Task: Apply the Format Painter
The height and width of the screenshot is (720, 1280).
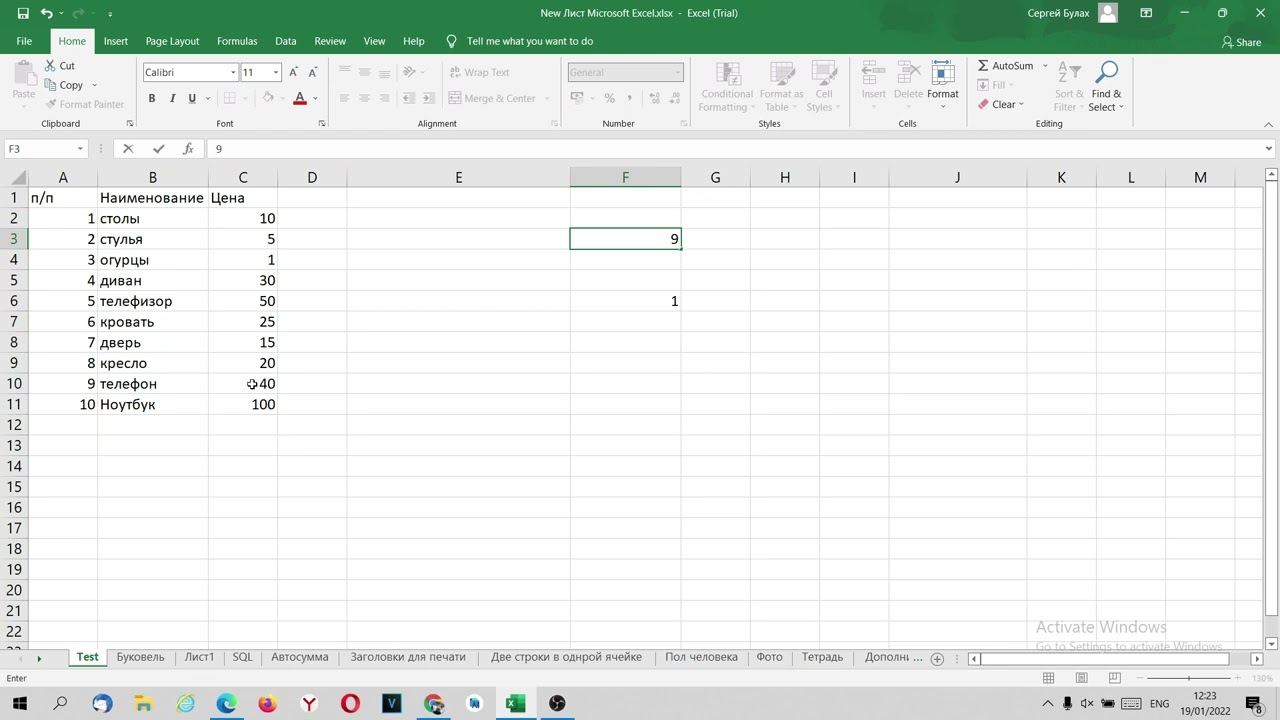Action: pos(84,104)
